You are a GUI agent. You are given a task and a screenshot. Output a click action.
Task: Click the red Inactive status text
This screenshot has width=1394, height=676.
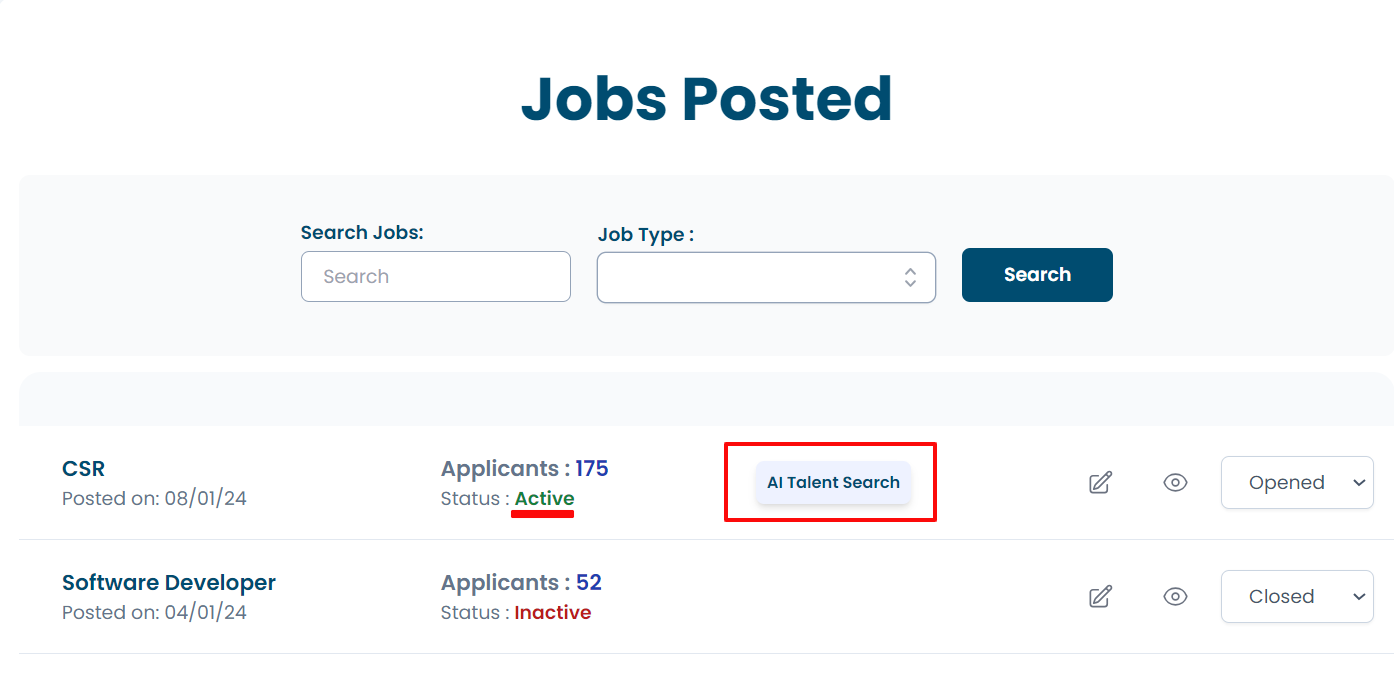553,612
